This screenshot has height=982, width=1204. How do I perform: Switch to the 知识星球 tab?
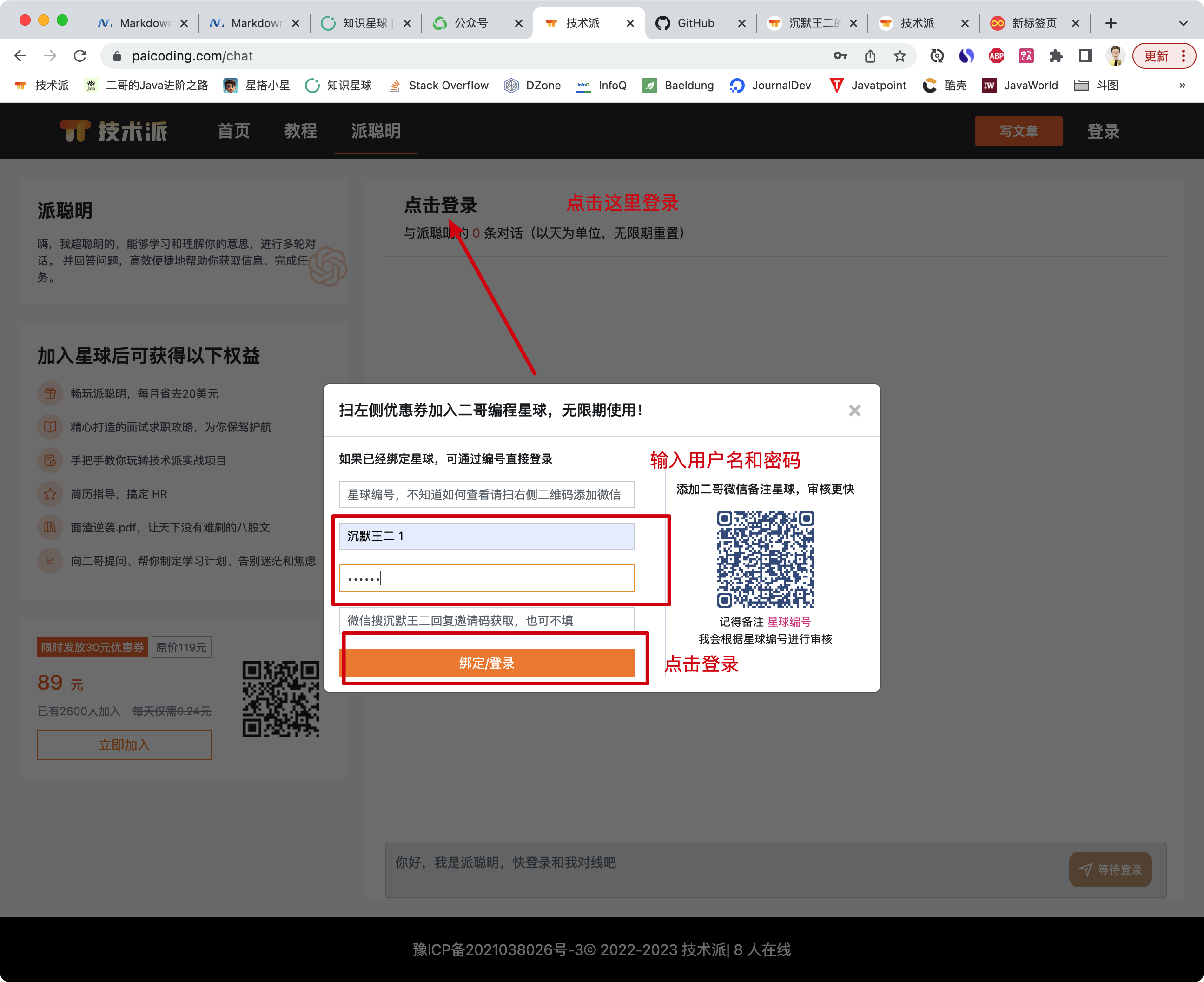point(365,23)
